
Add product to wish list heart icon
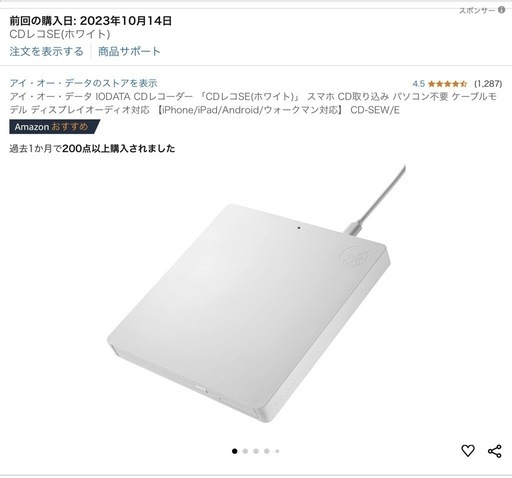pyautogui.click(x=468, y=451)
